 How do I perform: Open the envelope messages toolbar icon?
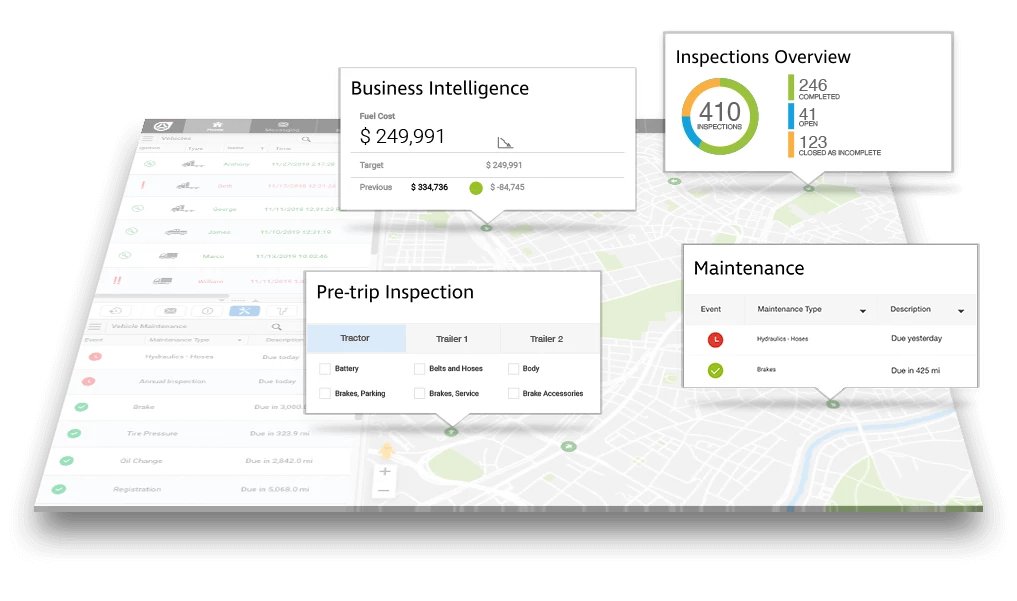click(170, 311)
